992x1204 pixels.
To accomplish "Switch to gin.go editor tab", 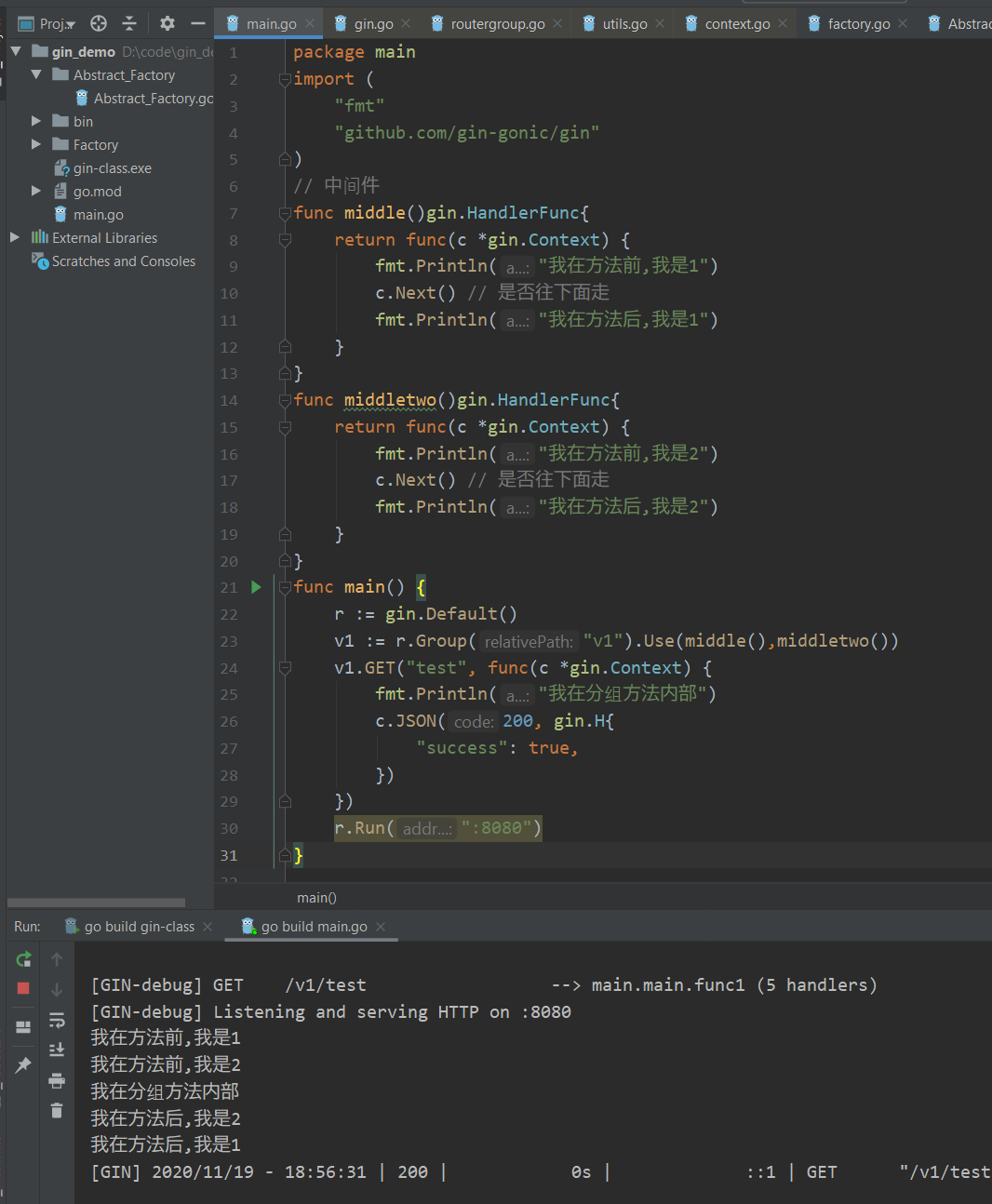I will tap(373, 24).
